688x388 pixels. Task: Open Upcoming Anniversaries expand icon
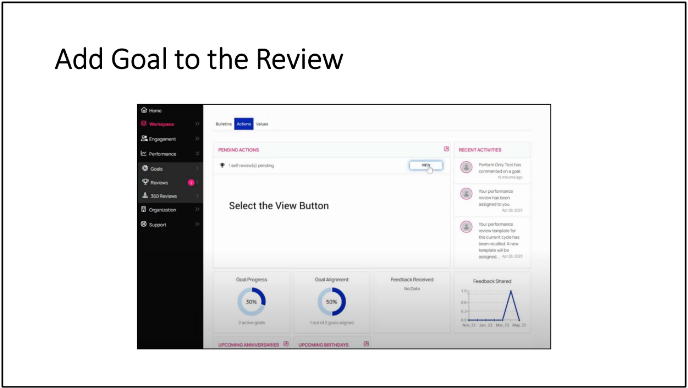coord(286,344)
